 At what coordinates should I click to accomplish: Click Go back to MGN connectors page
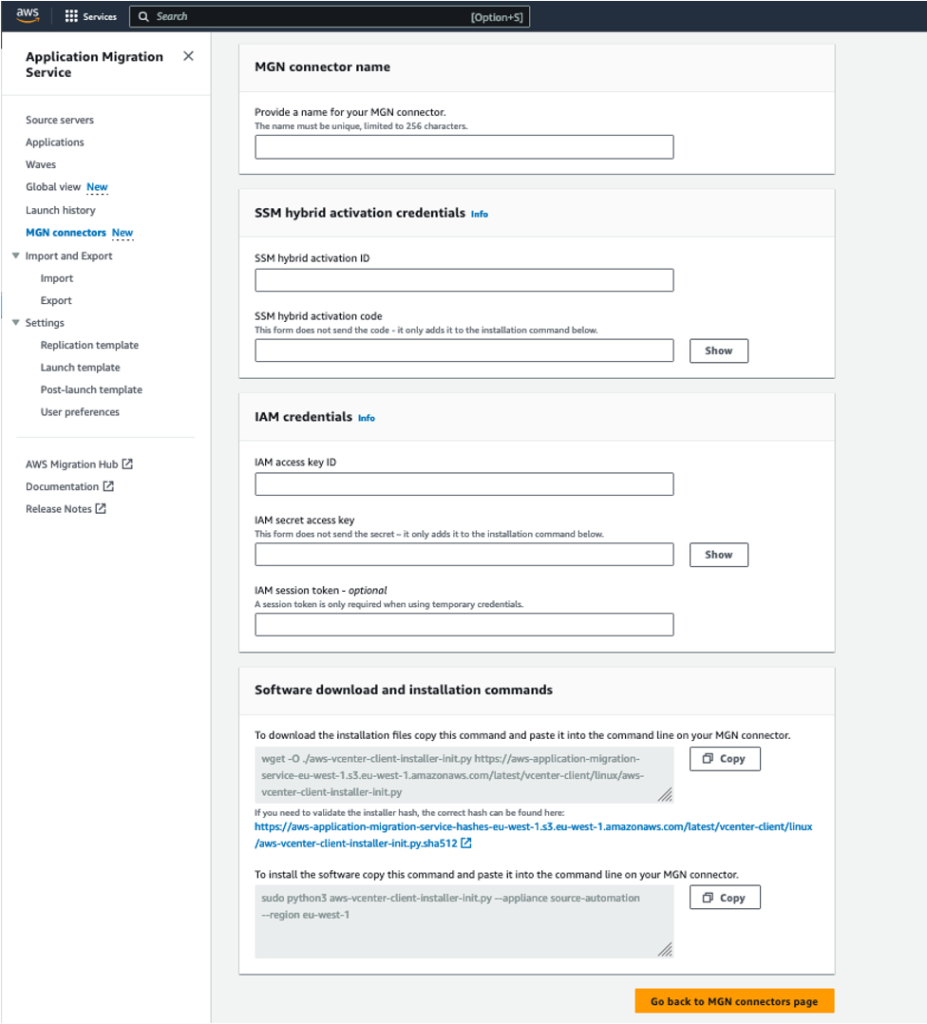(x=734, y=1001)
